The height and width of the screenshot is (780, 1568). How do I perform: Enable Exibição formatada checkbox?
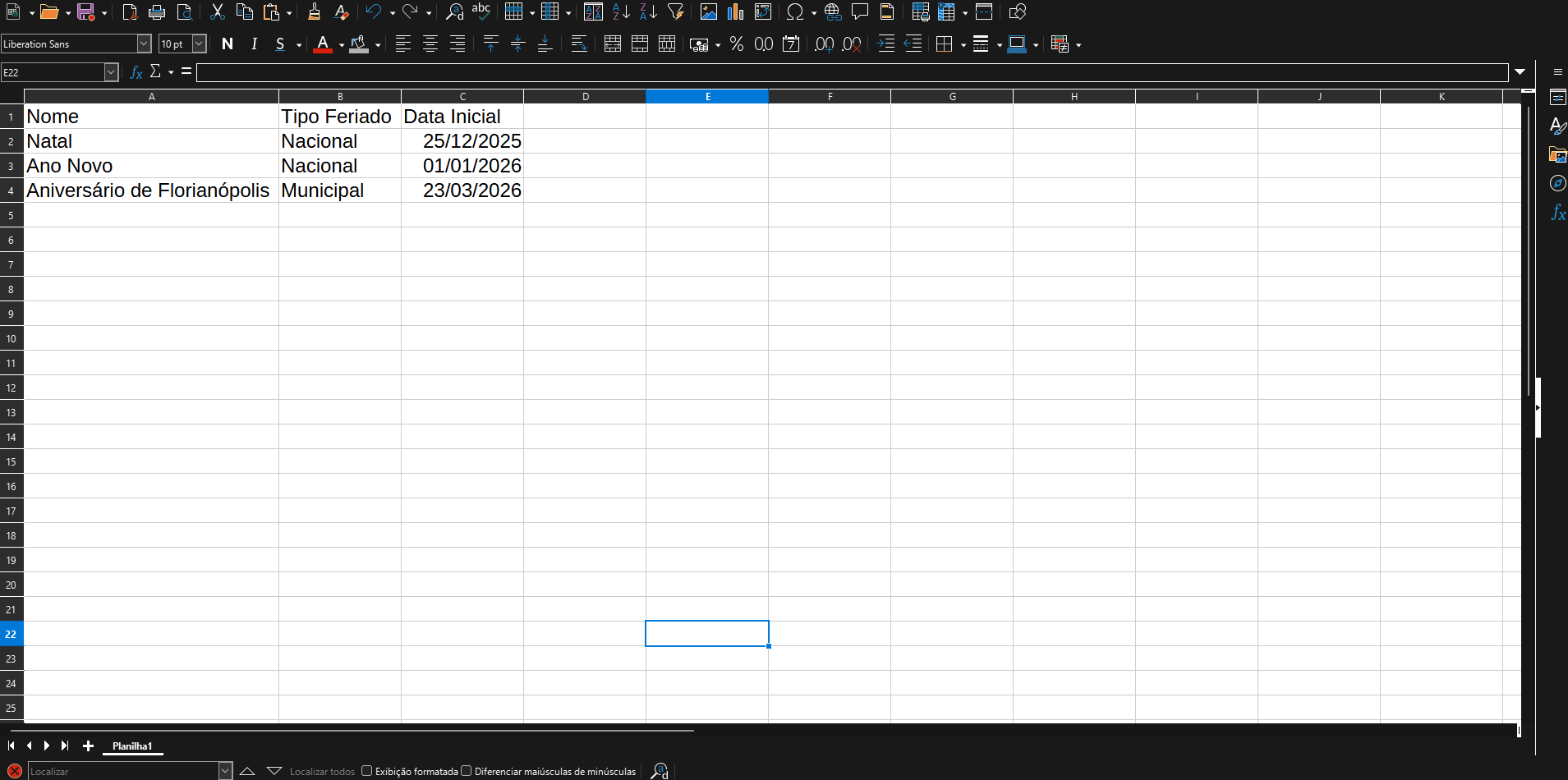[367, 771]
